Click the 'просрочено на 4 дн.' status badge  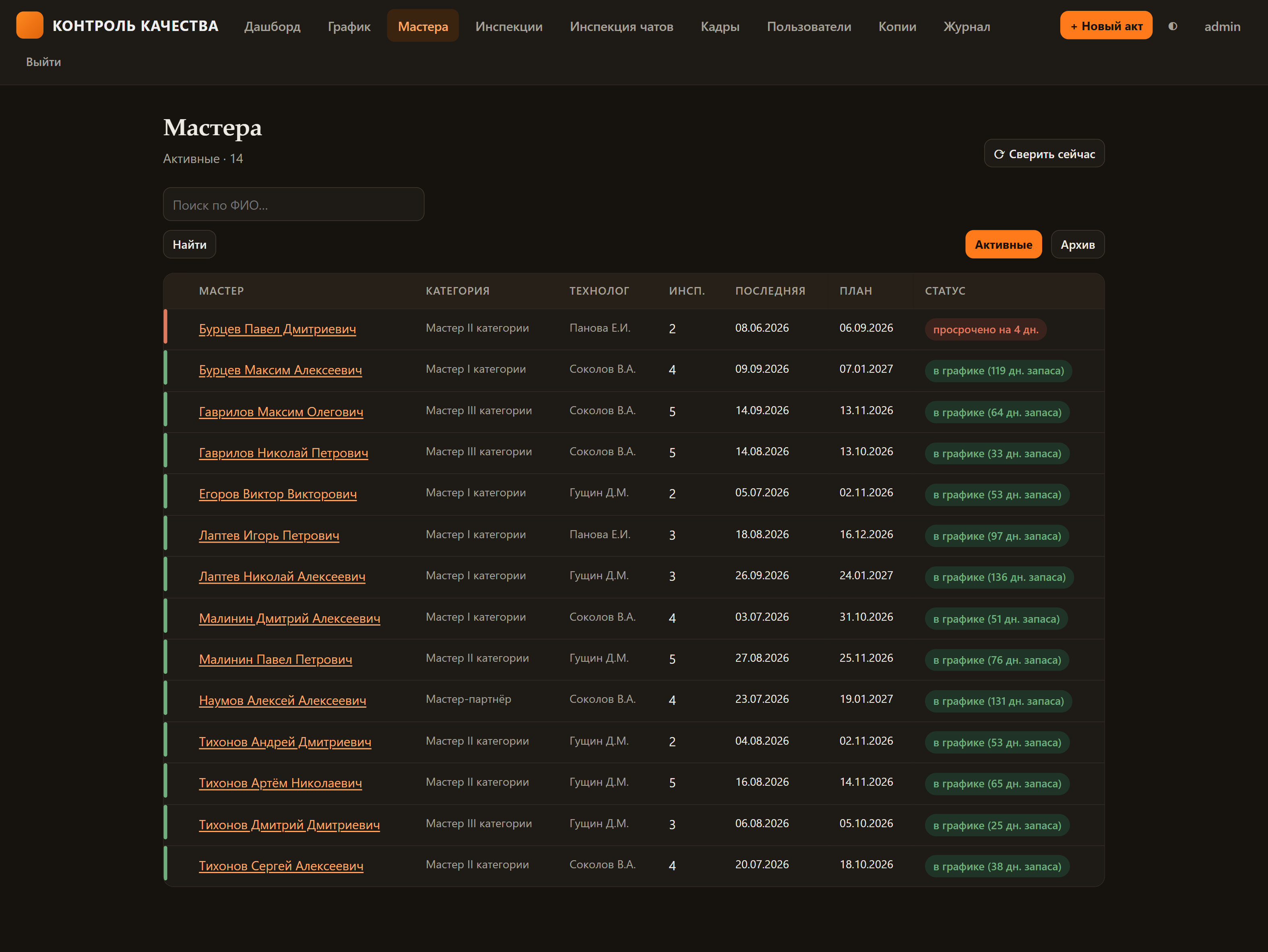click(985, 330)
